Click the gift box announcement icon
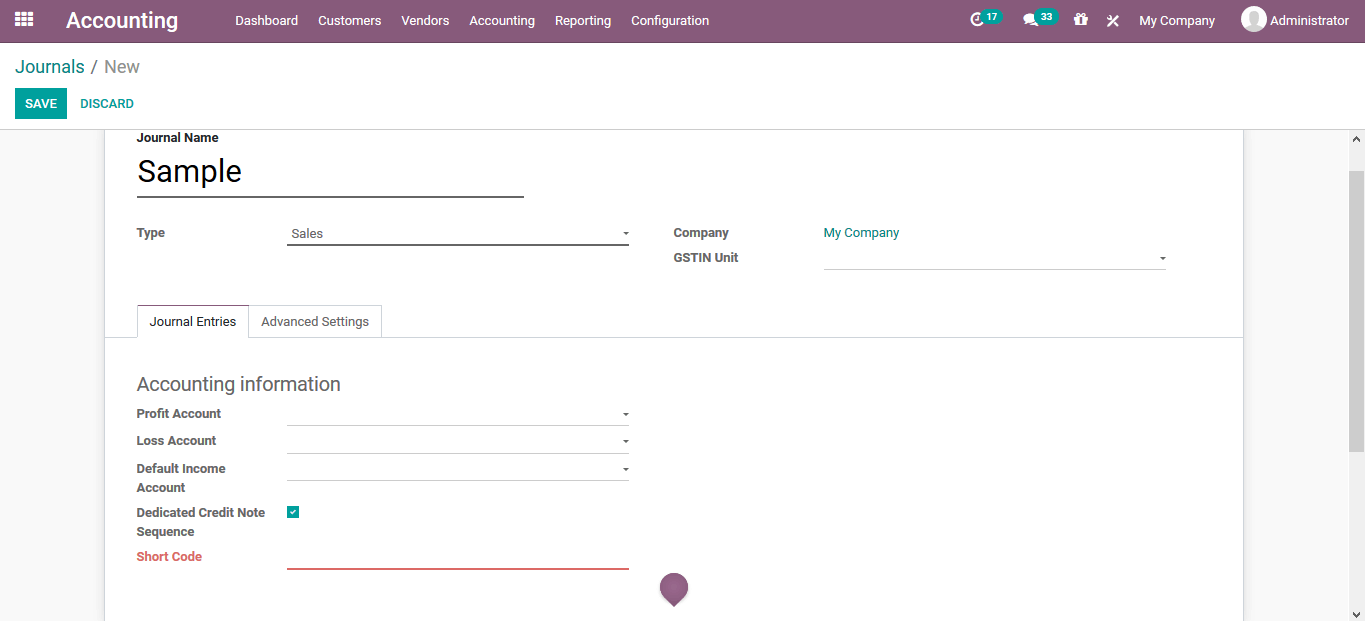Viewport: 1365px width, 621px height. click(x=1080, y=20)
